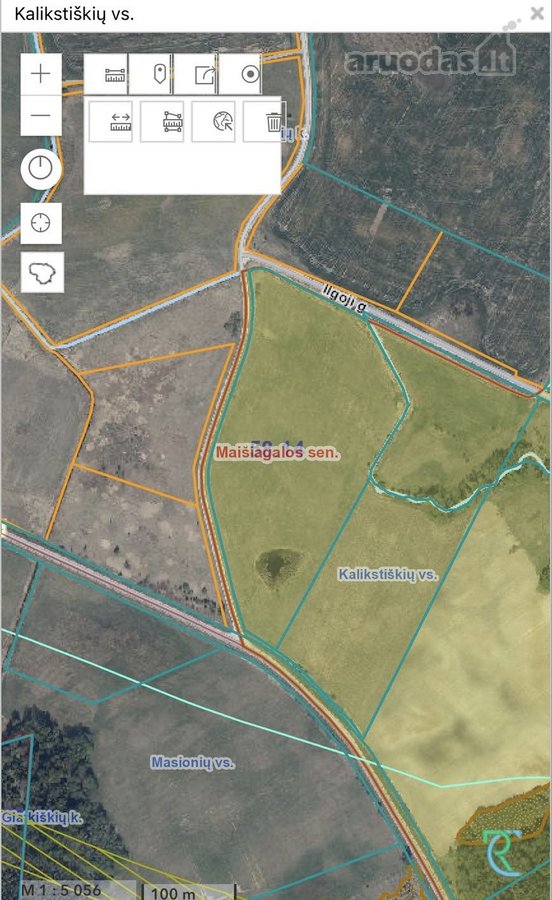552x900 pixels.
Task: Zoom out with the minus button
Action: (x=41, y=115)
